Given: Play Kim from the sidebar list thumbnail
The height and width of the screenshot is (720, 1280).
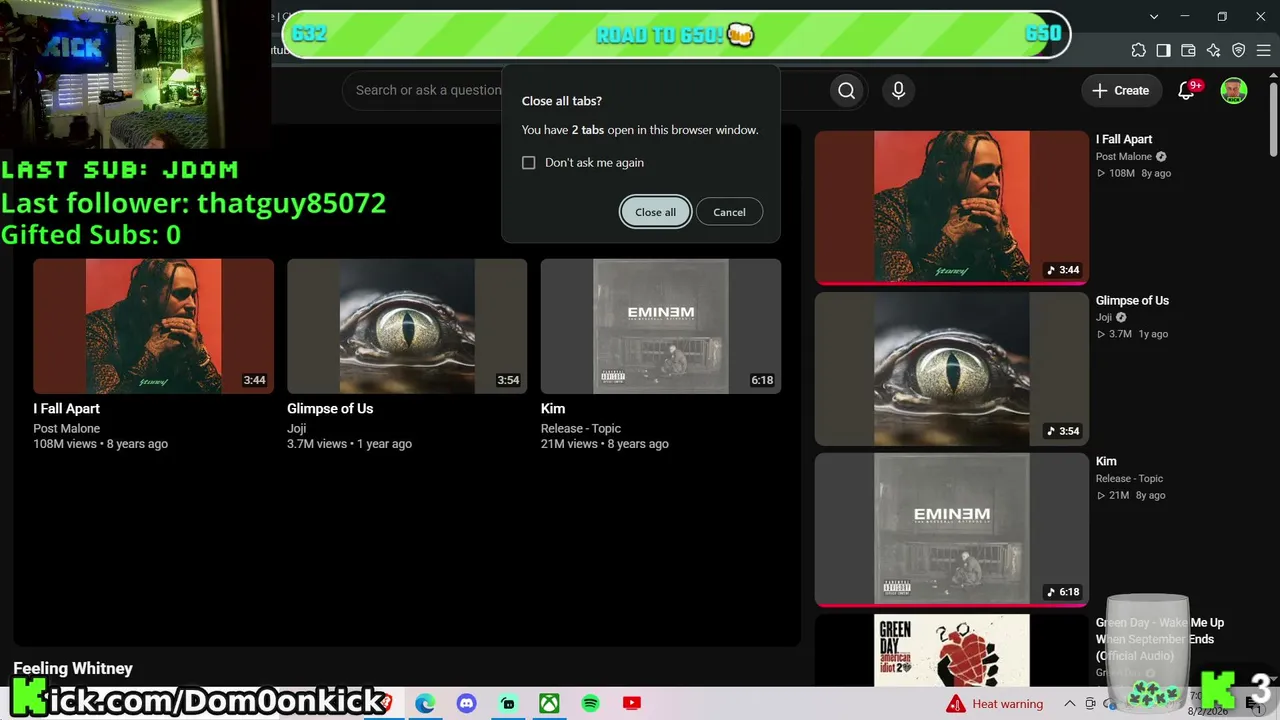Looking at the screenshot, I should pos(951,529).
